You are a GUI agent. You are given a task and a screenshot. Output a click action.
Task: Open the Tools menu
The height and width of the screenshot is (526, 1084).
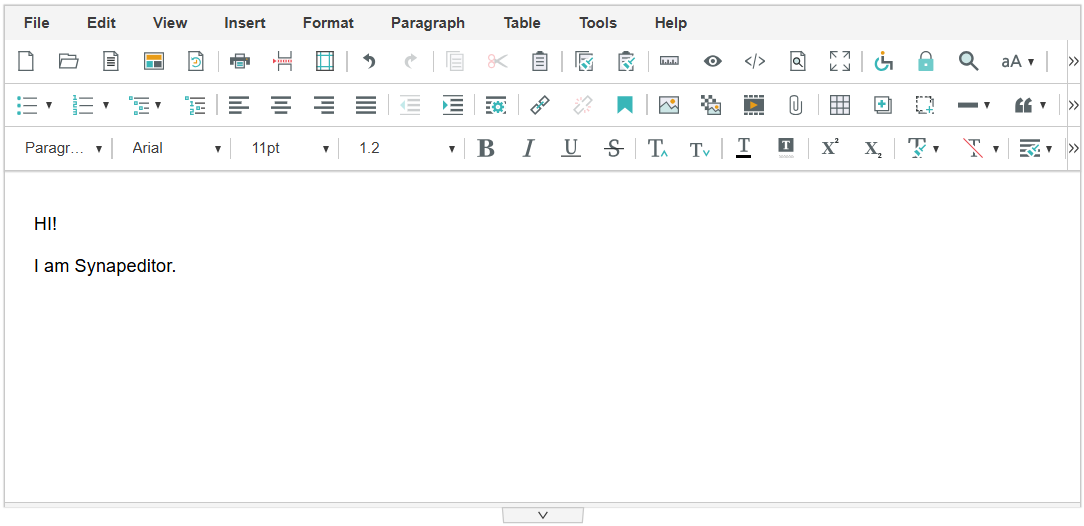click(x=598, y=23)
